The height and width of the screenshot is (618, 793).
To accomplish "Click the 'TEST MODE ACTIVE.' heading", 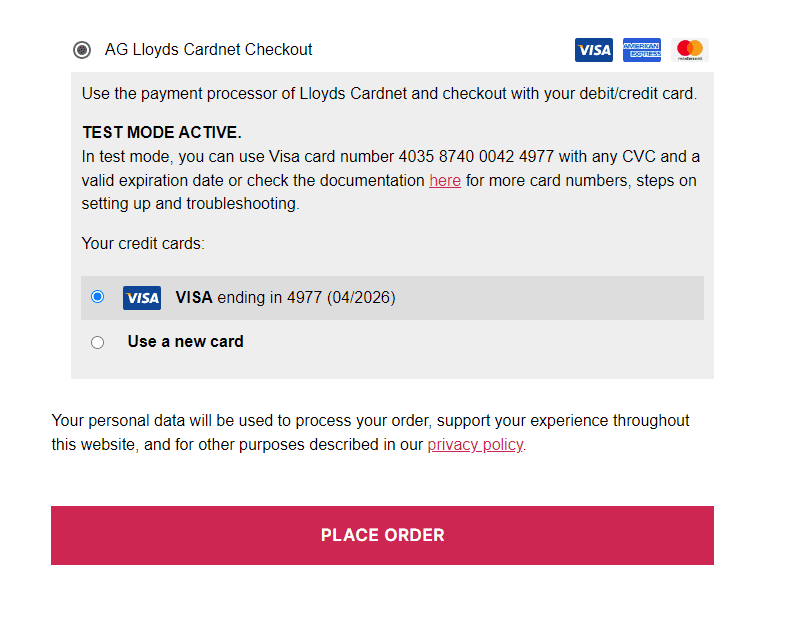I will [x=162, y=133].
